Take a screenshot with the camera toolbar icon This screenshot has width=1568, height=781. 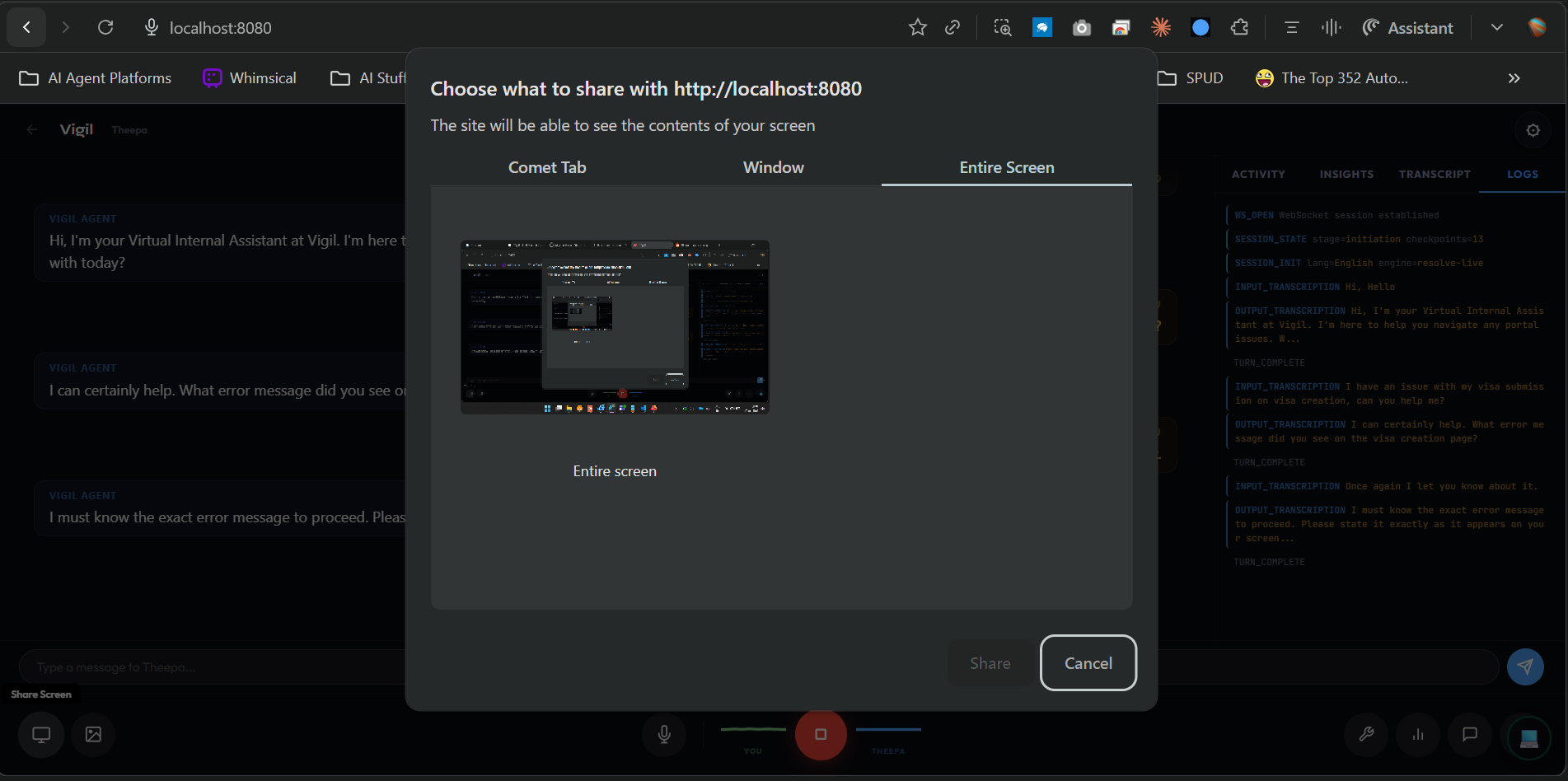(x=1081, y=27)
